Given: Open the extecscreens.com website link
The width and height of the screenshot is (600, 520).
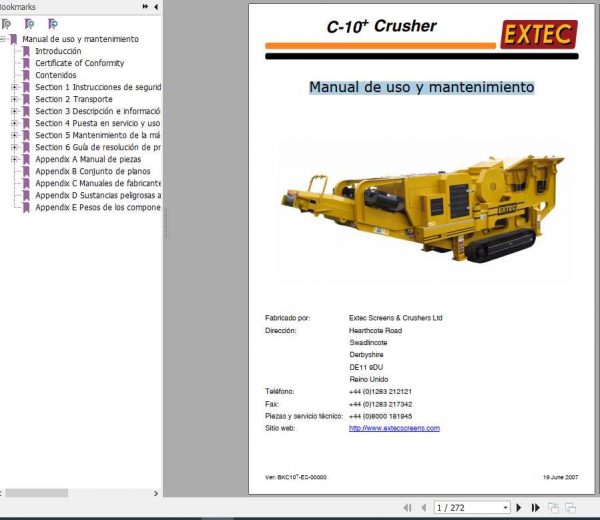Looking at the screenshot, I should pyautogui.click(x=394, y=428).
